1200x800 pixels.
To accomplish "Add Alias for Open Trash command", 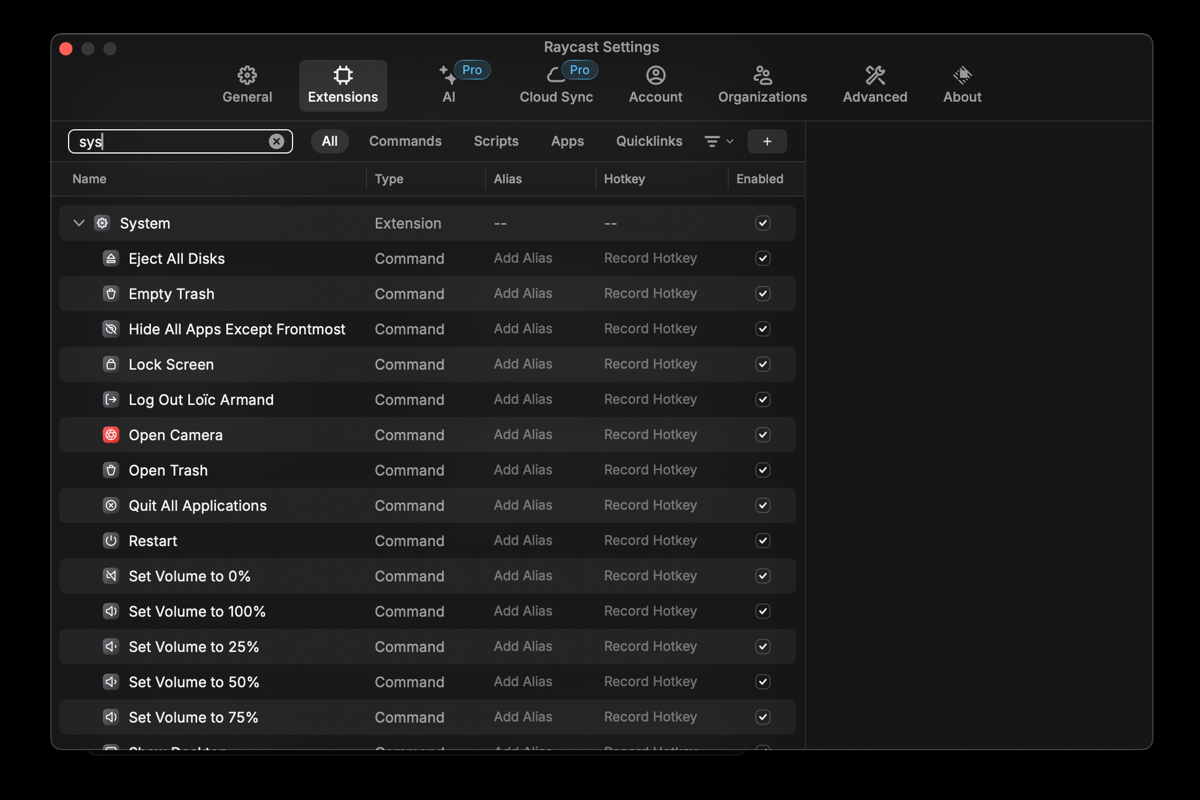I will [523, 470].
